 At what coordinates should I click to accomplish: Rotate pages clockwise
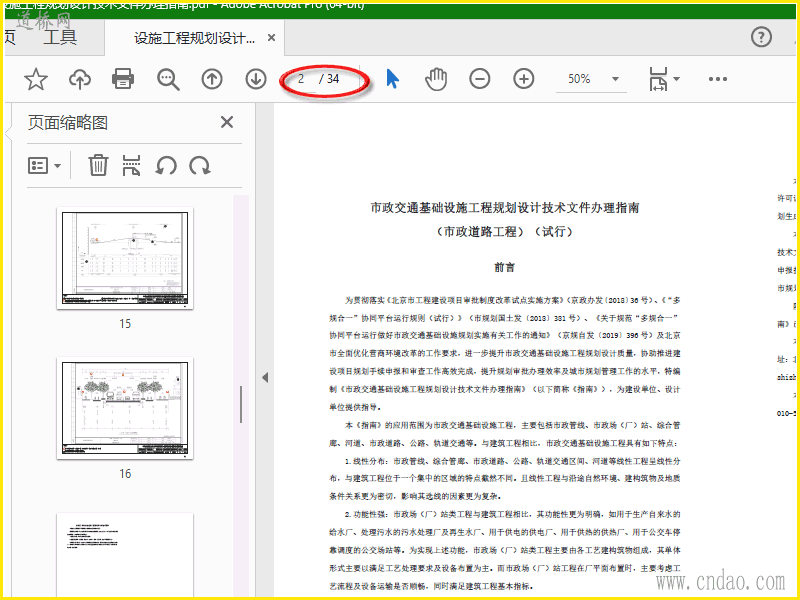199,165
